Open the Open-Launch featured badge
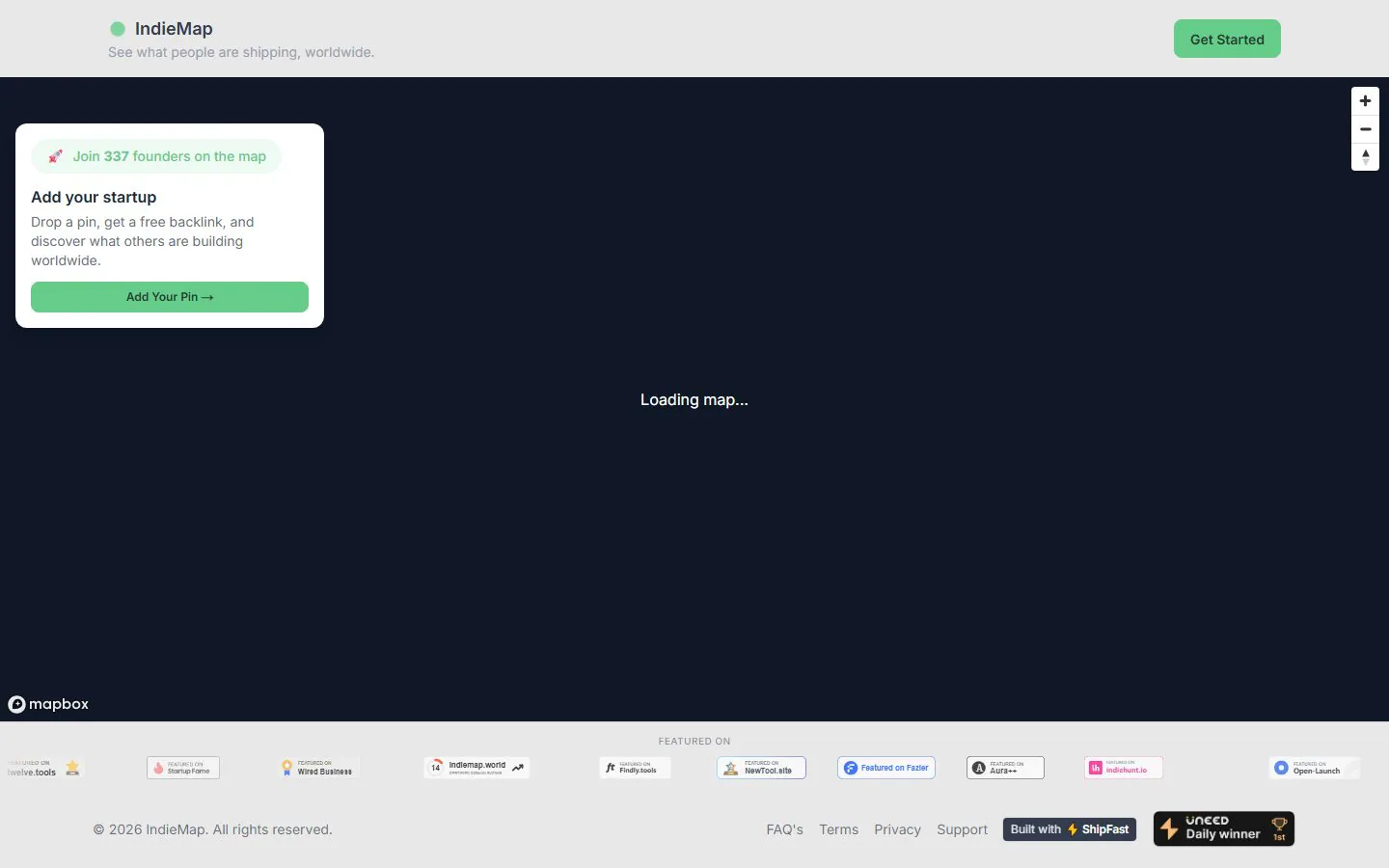This screenshot has height=868, width=1389. point(1315,768)
